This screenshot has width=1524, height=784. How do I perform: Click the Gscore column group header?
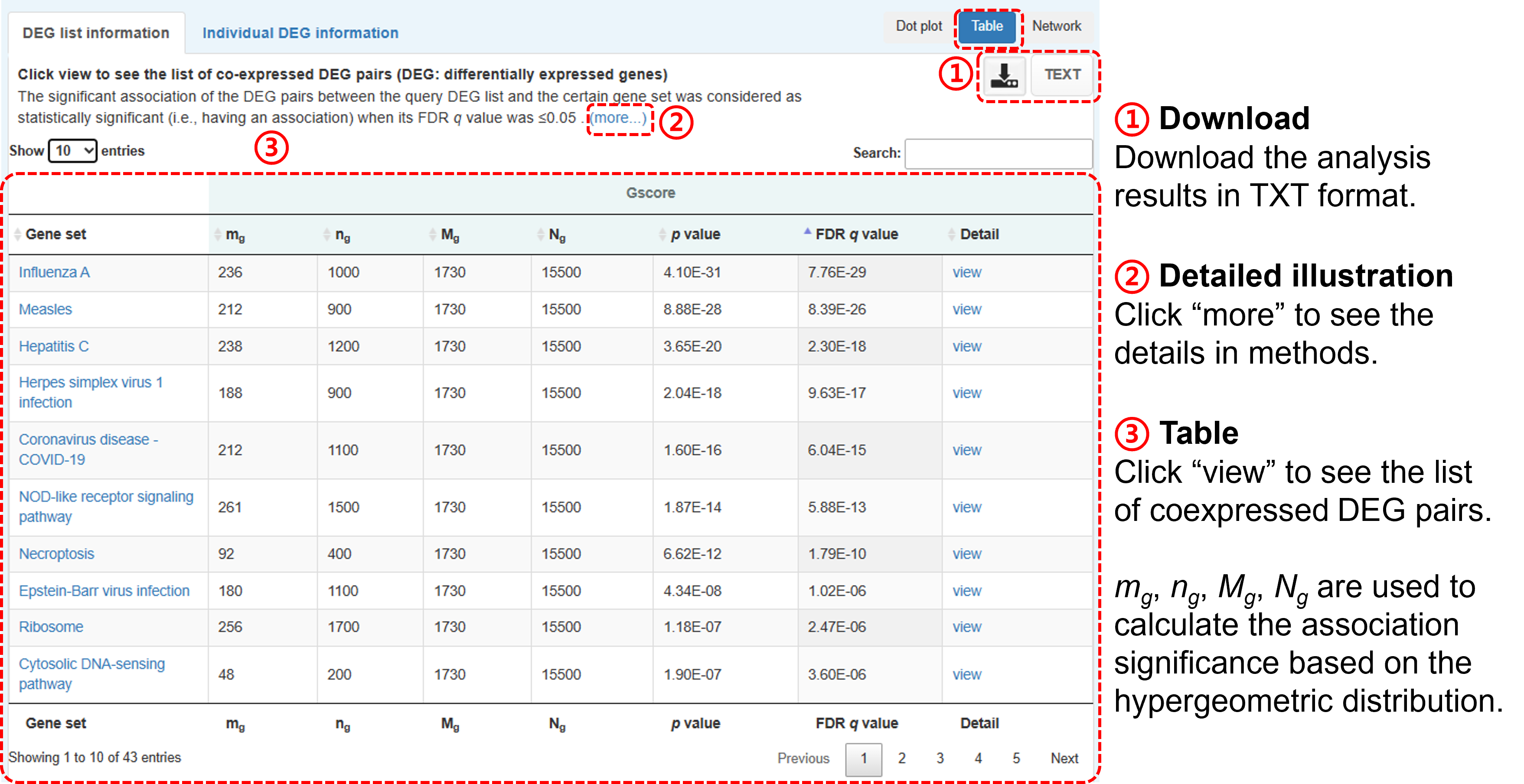650,193
